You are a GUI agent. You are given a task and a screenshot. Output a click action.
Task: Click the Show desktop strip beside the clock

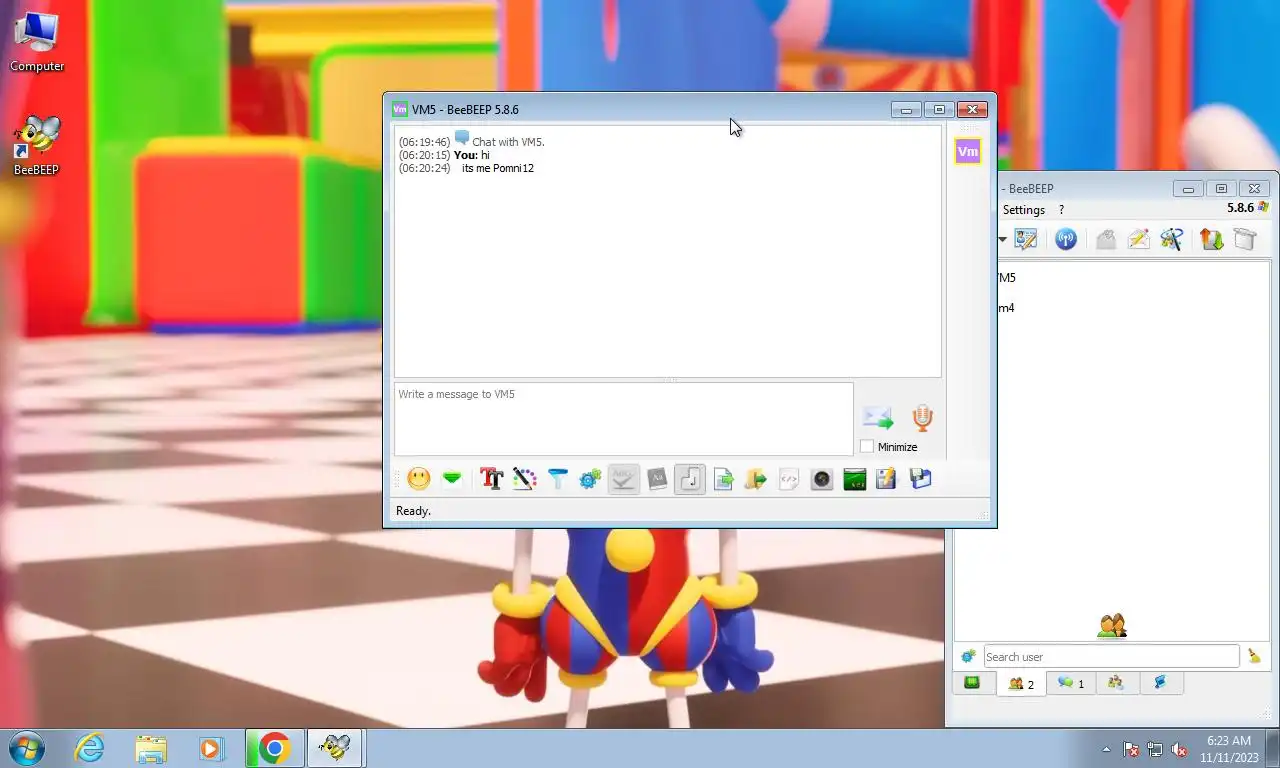[1272, 749]
